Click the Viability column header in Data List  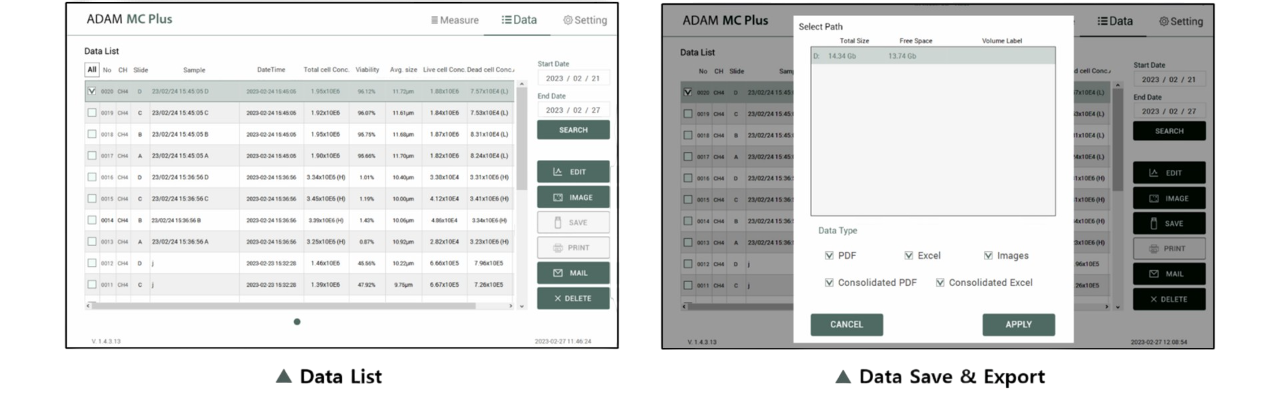(x=367, y=70)
